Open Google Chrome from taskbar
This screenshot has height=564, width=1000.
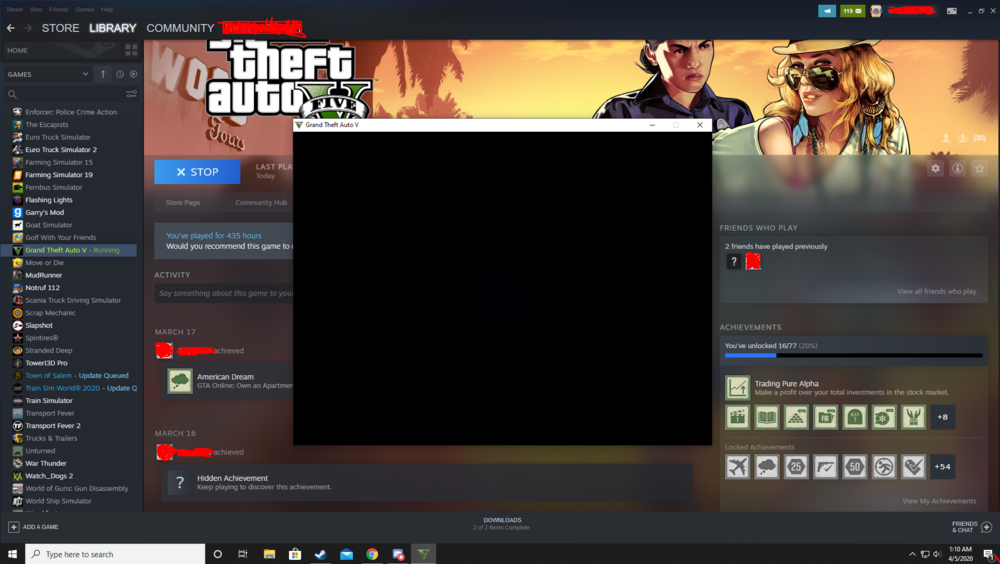click(x=372, y=554)
